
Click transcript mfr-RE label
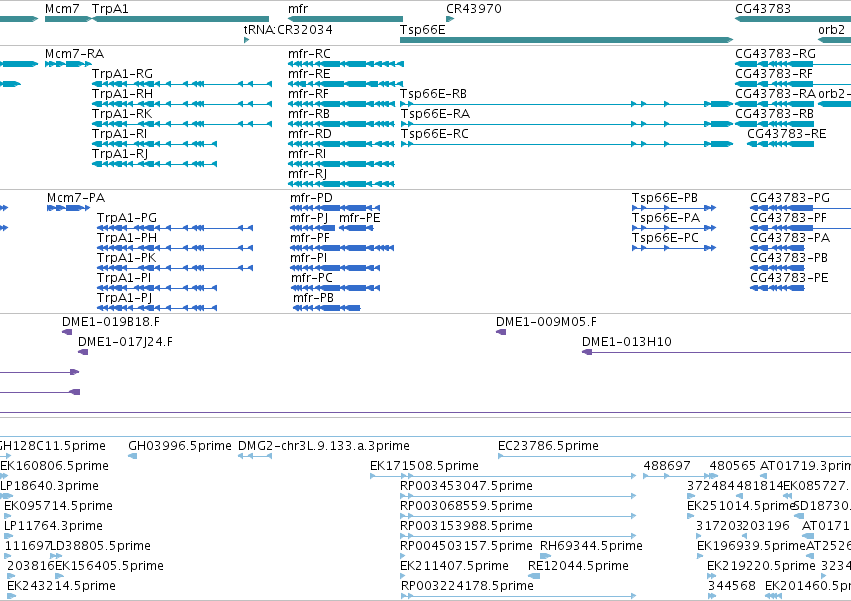(x=309, y=74)
